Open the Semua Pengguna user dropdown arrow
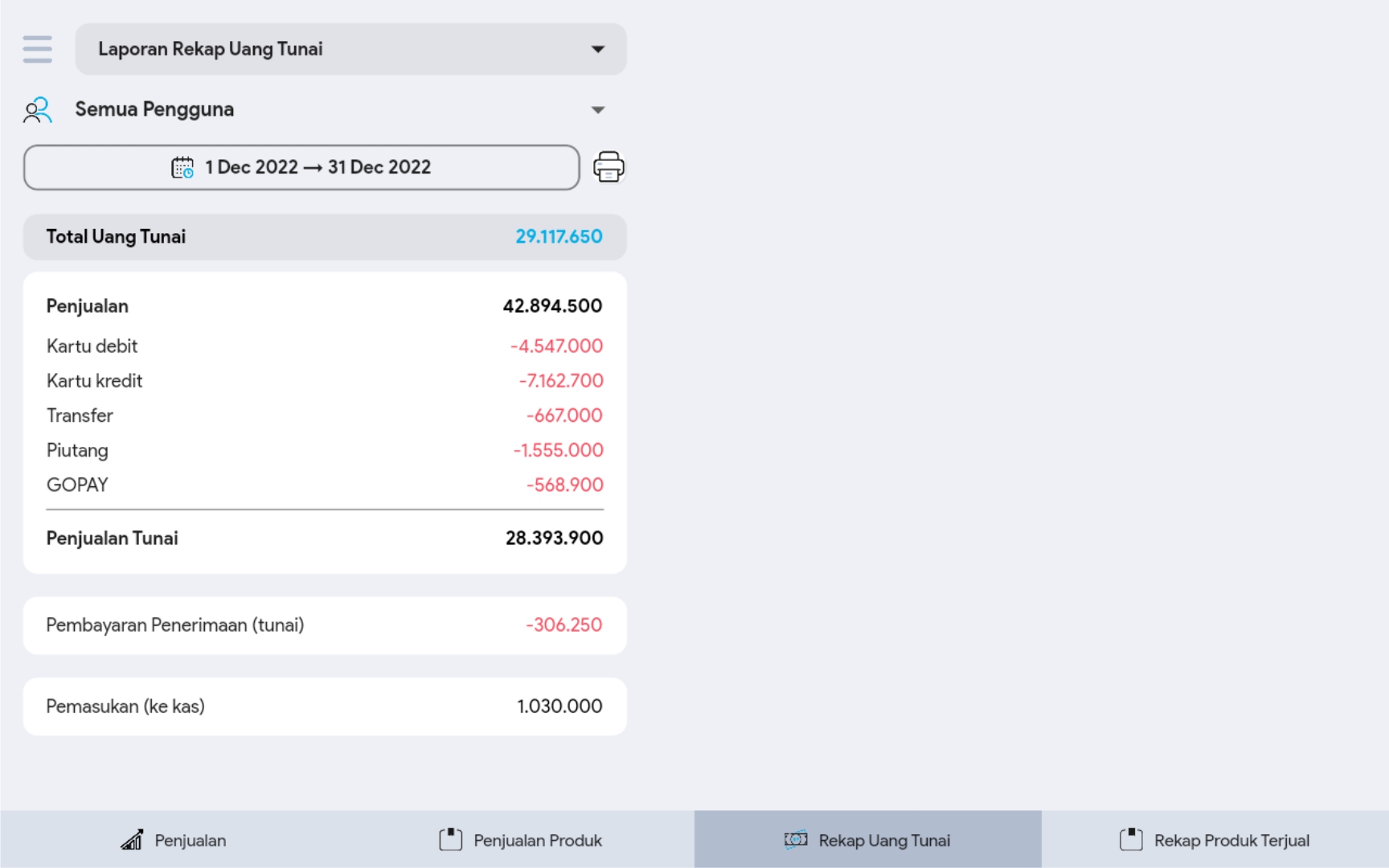 click(x=597, y=110)
